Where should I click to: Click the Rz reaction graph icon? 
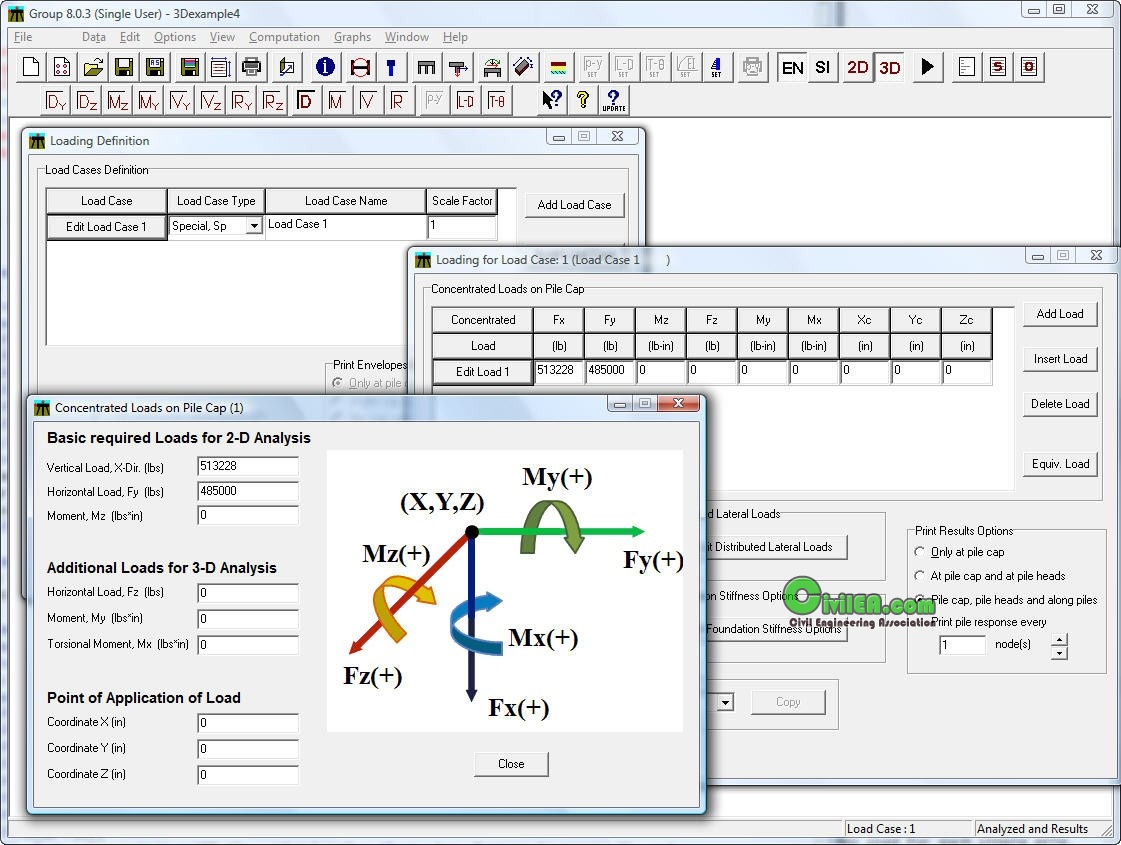(x=273, y=102)
